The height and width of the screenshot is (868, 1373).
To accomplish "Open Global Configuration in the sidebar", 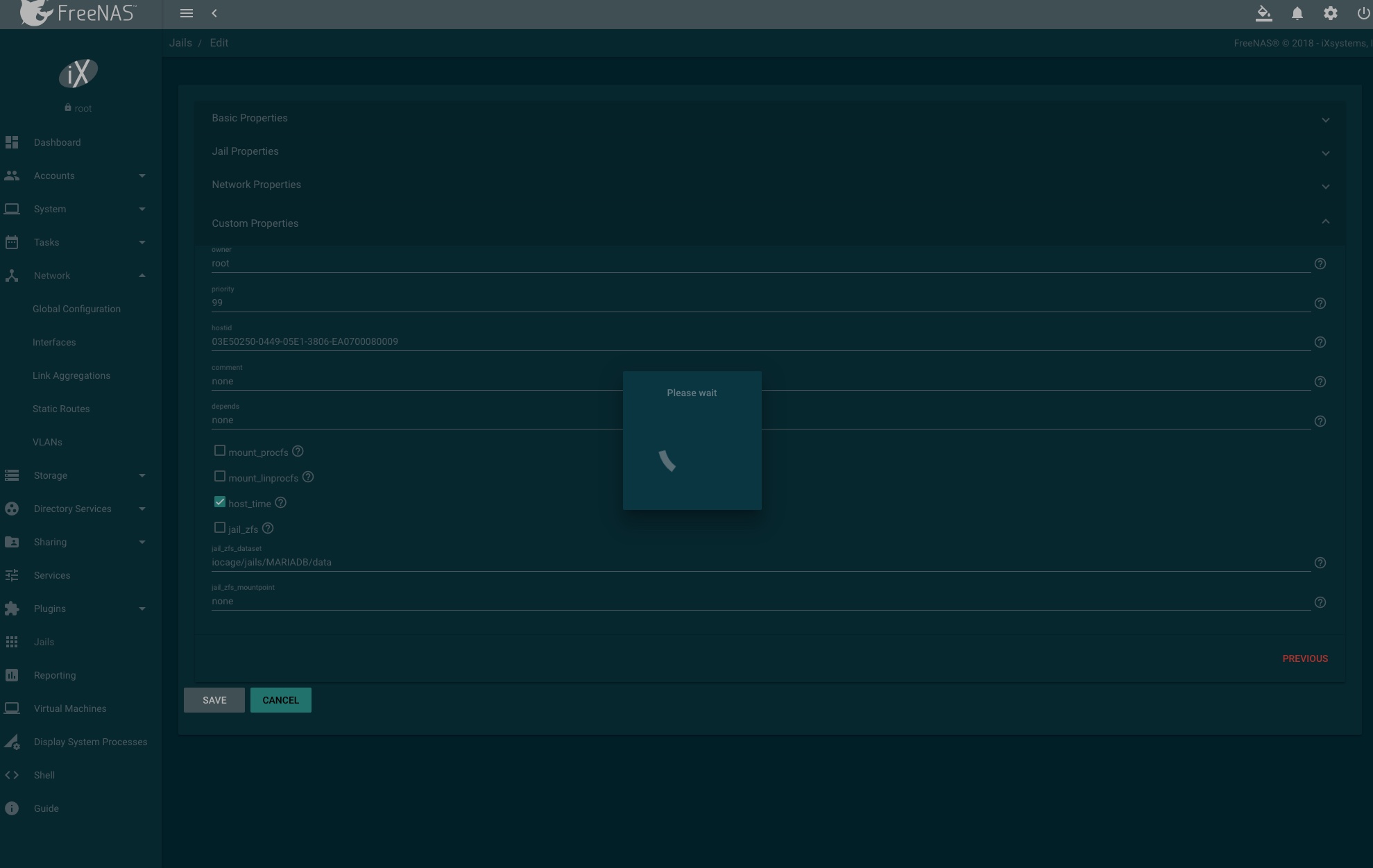I will 76,309.
